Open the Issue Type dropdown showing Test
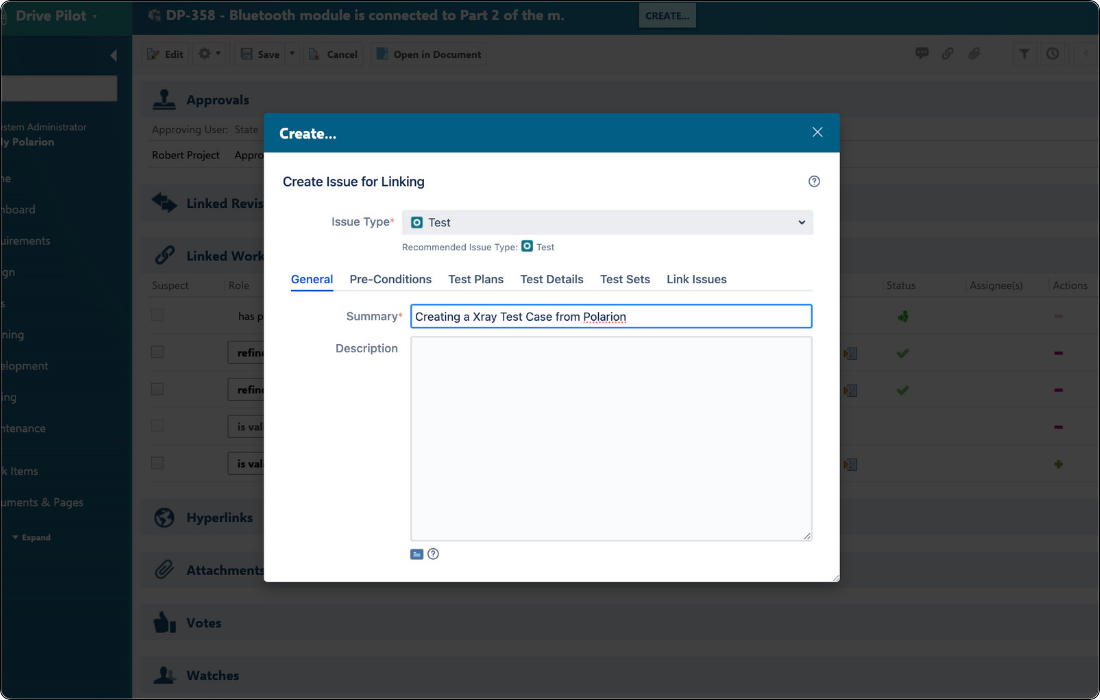The width and height of the screenshot is (1100, 700). [608, 222]
